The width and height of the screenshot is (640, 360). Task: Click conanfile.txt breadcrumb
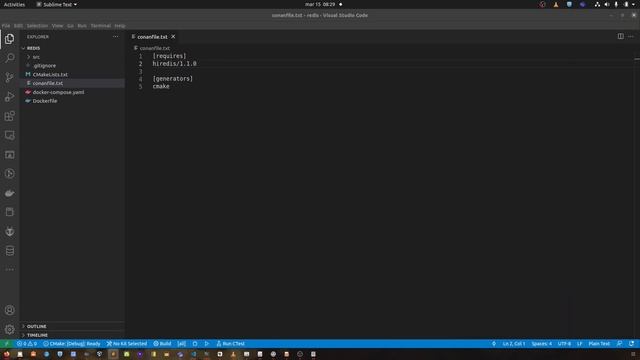(155, 48)
